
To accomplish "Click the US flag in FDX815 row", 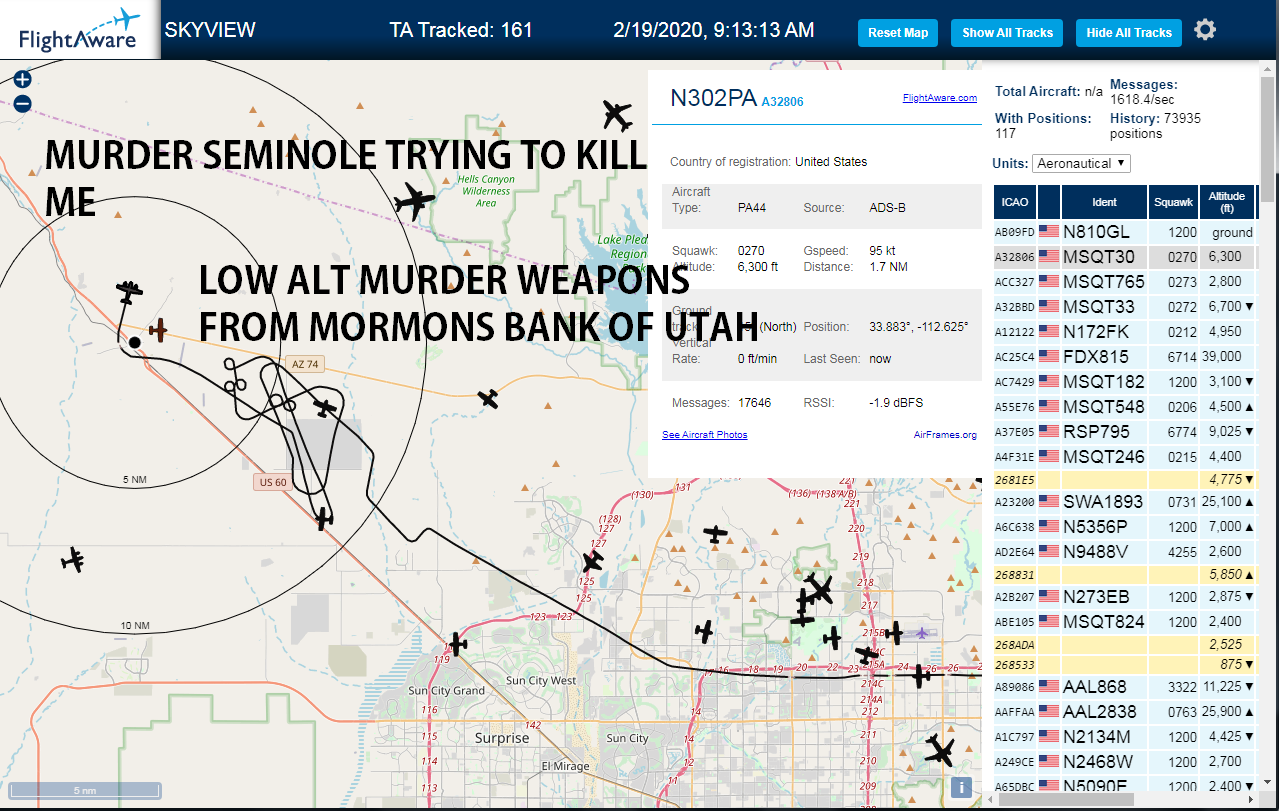I will pyautogui.click(x=1049, y=357).
